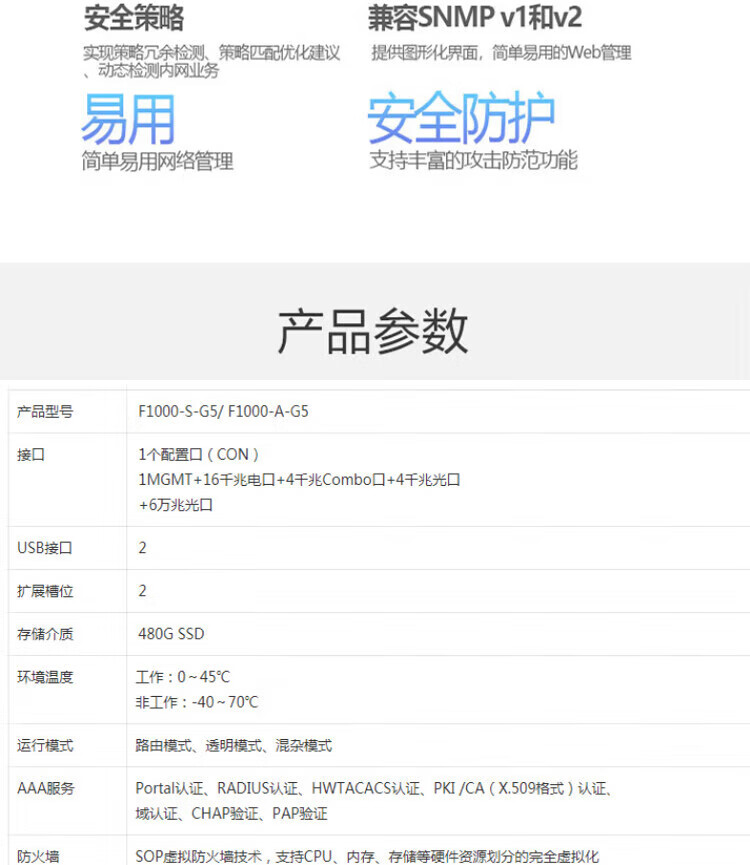
Task: Click the '简单易用网络管理' caption
Action: point(158,161)
